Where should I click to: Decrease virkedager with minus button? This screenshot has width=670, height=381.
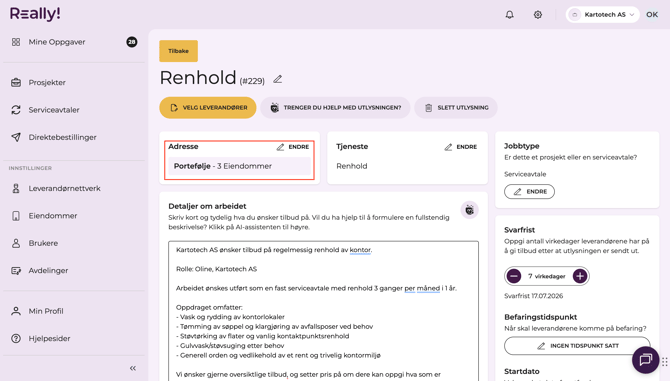[x=514, y=276]
